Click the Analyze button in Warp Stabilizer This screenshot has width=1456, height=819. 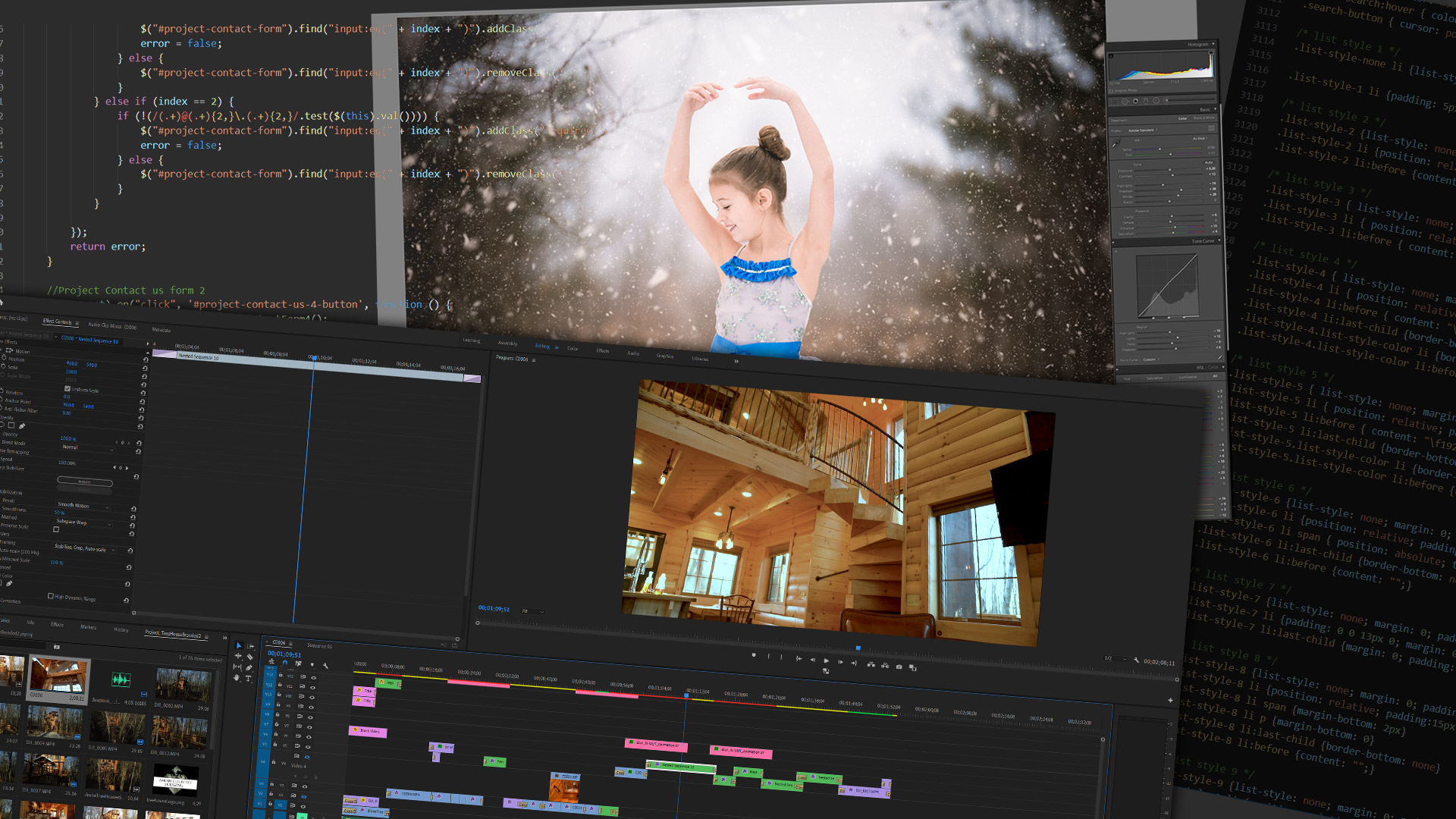coord(85,482)
